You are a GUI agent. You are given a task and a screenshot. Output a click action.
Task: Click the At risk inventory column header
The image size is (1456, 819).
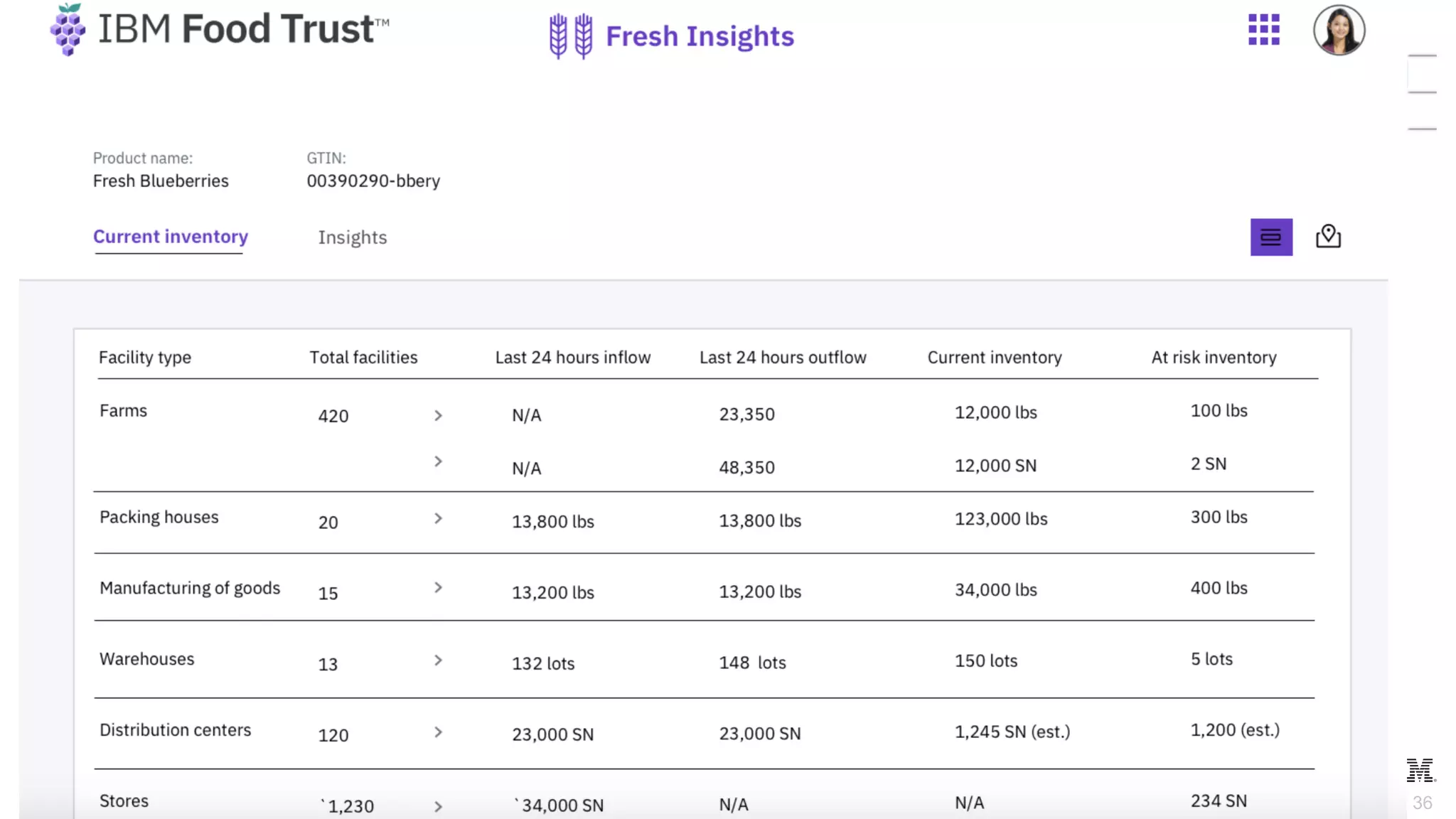(1214, 358)
